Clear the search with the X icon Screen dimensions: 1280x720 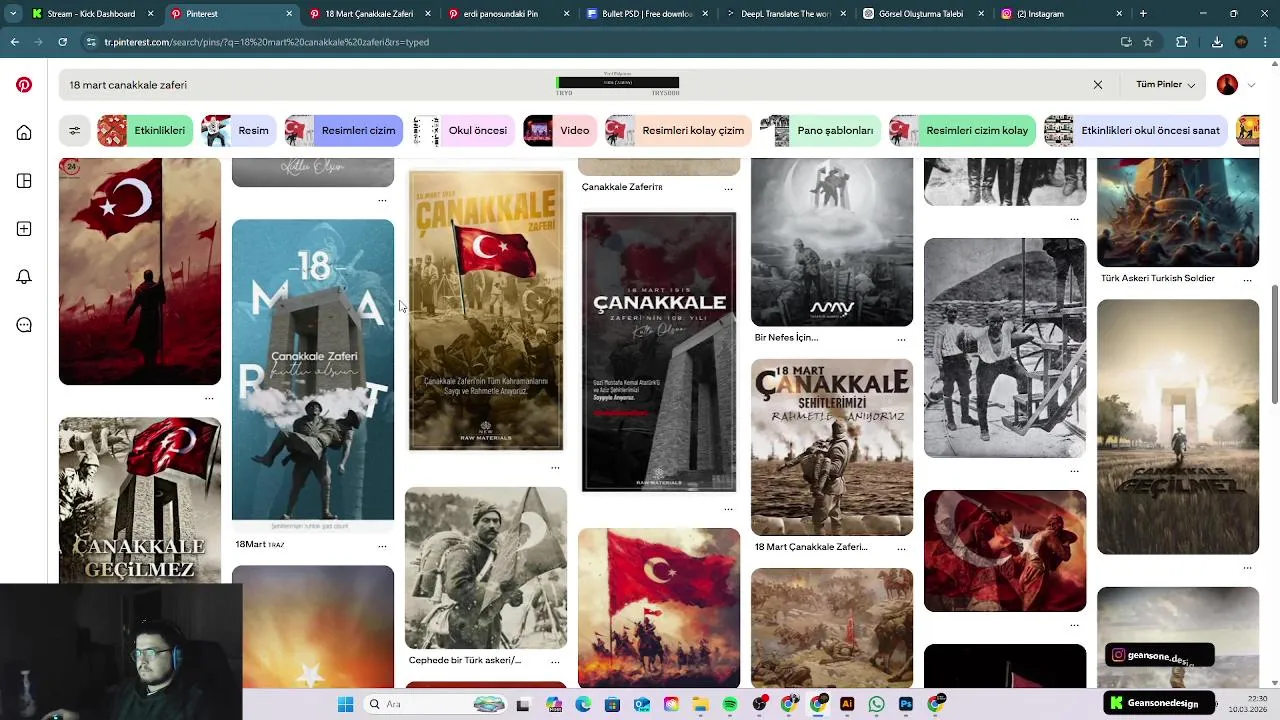point(1098,85)
